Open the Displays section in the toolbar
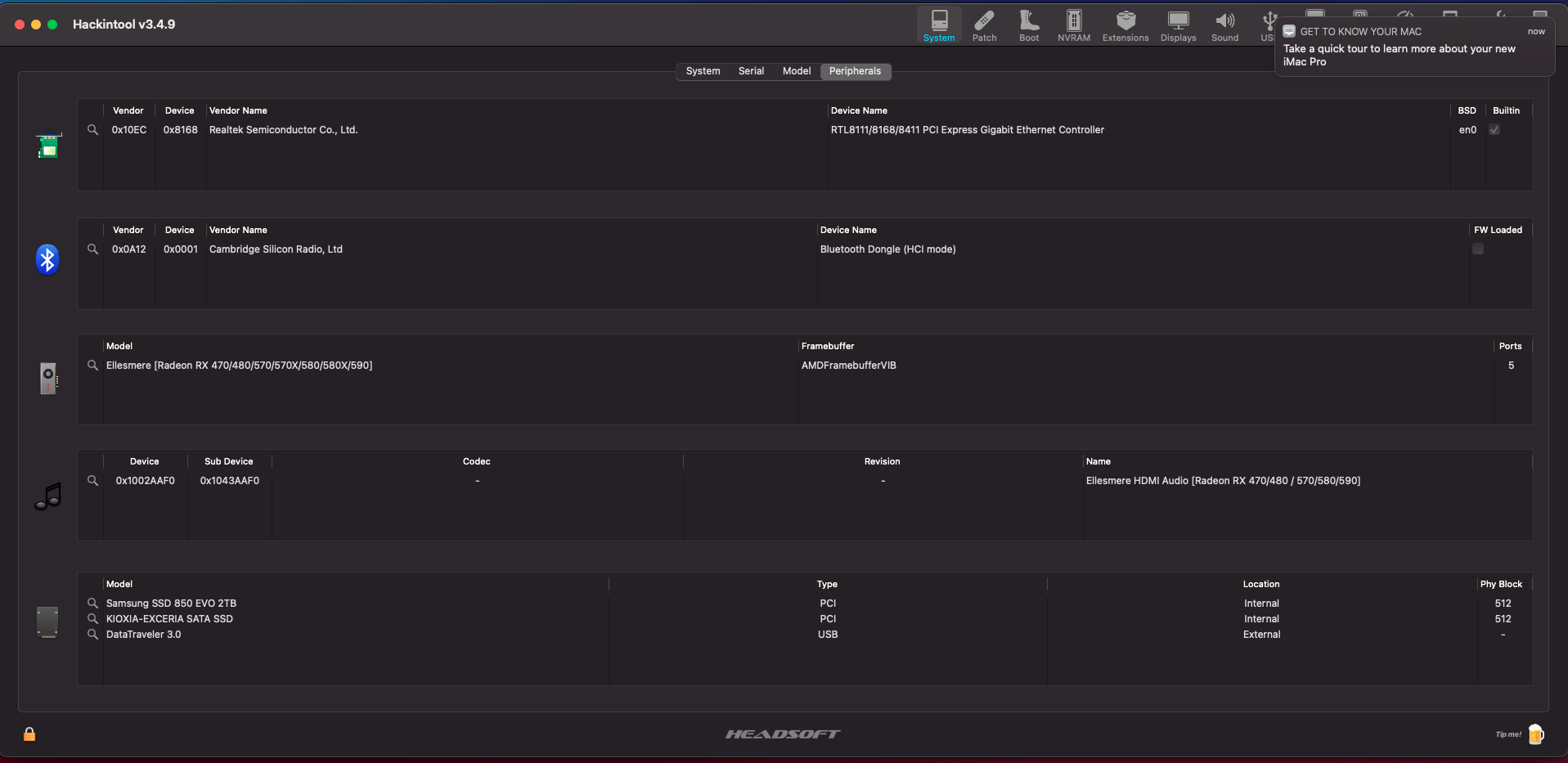1568x763 pixels. (1177, 25)
